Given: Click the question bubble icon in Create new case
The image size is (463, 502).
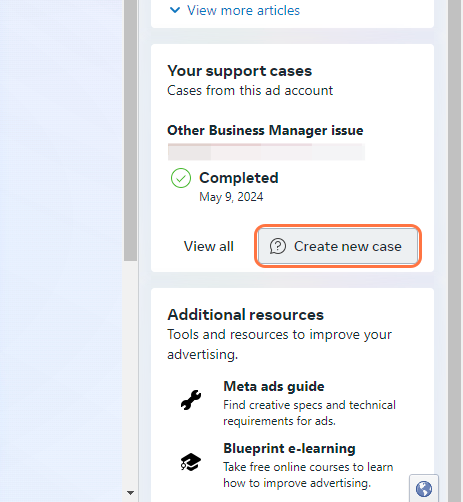Looking at the screenshot, I should pyautogui.click(x=278, y=246).
